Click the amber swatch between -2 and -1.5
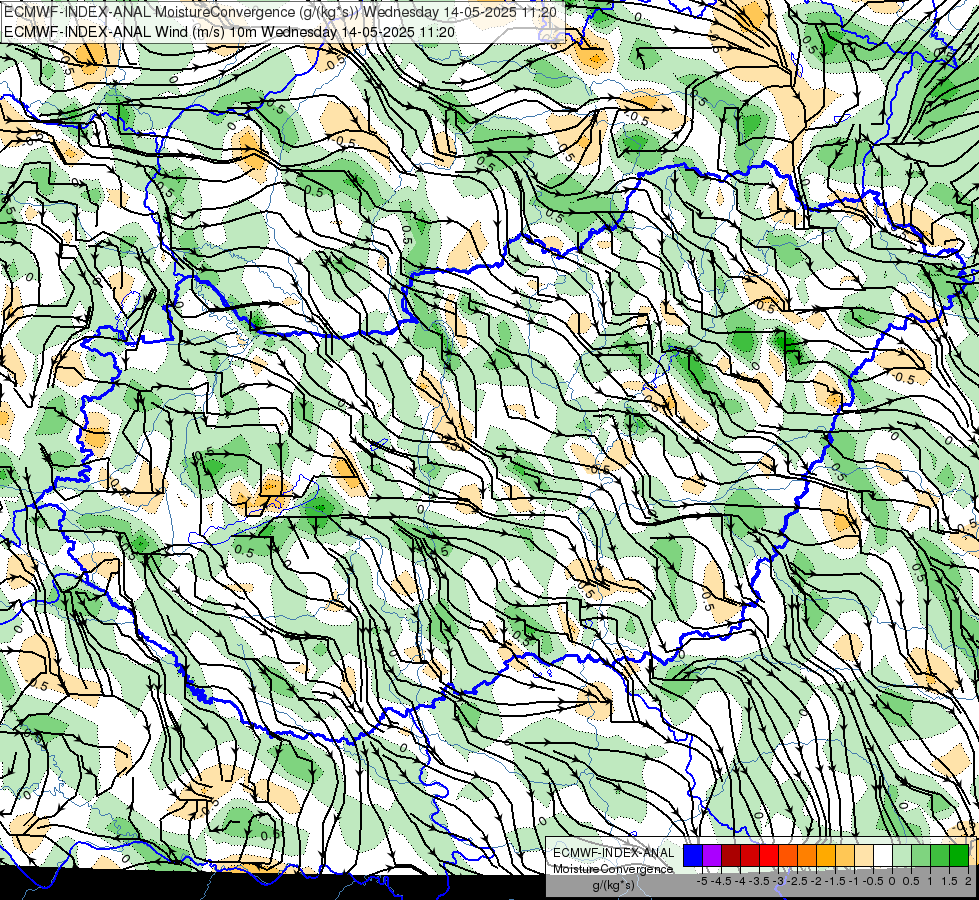 (826, 856)
